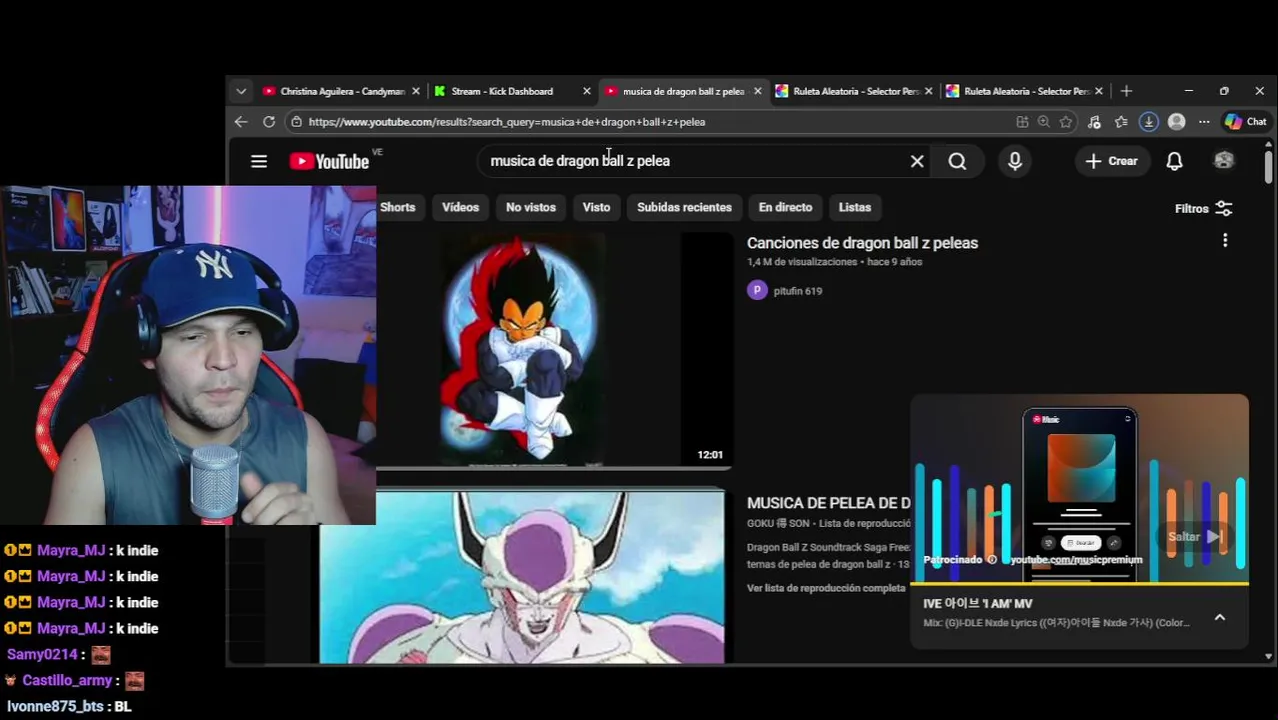
Task: Reload the page with the refresh icon
Action: coord(269,122)
